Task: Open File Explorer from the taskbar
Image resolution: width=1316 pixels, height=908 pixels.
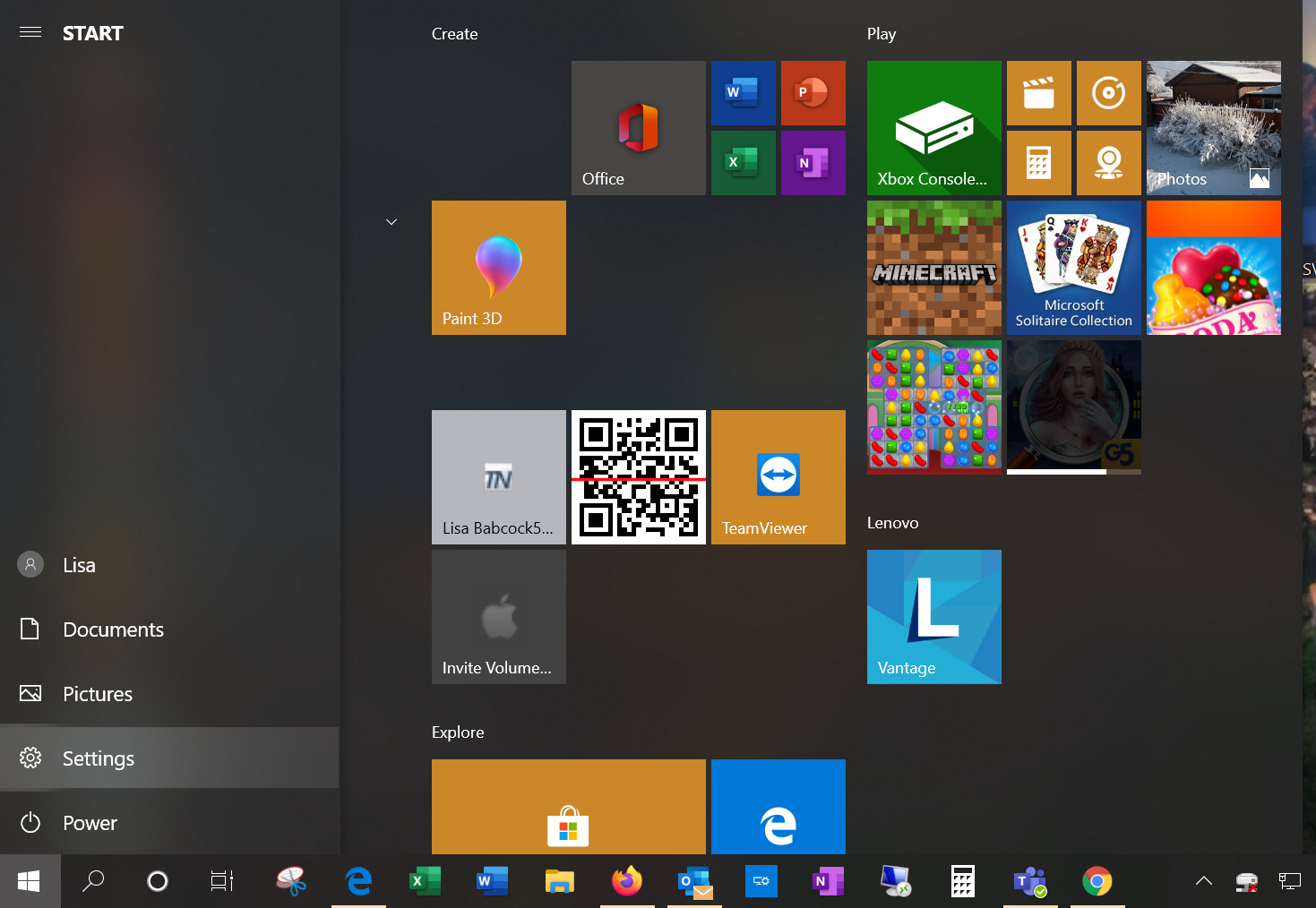Action: coord(560,881)
